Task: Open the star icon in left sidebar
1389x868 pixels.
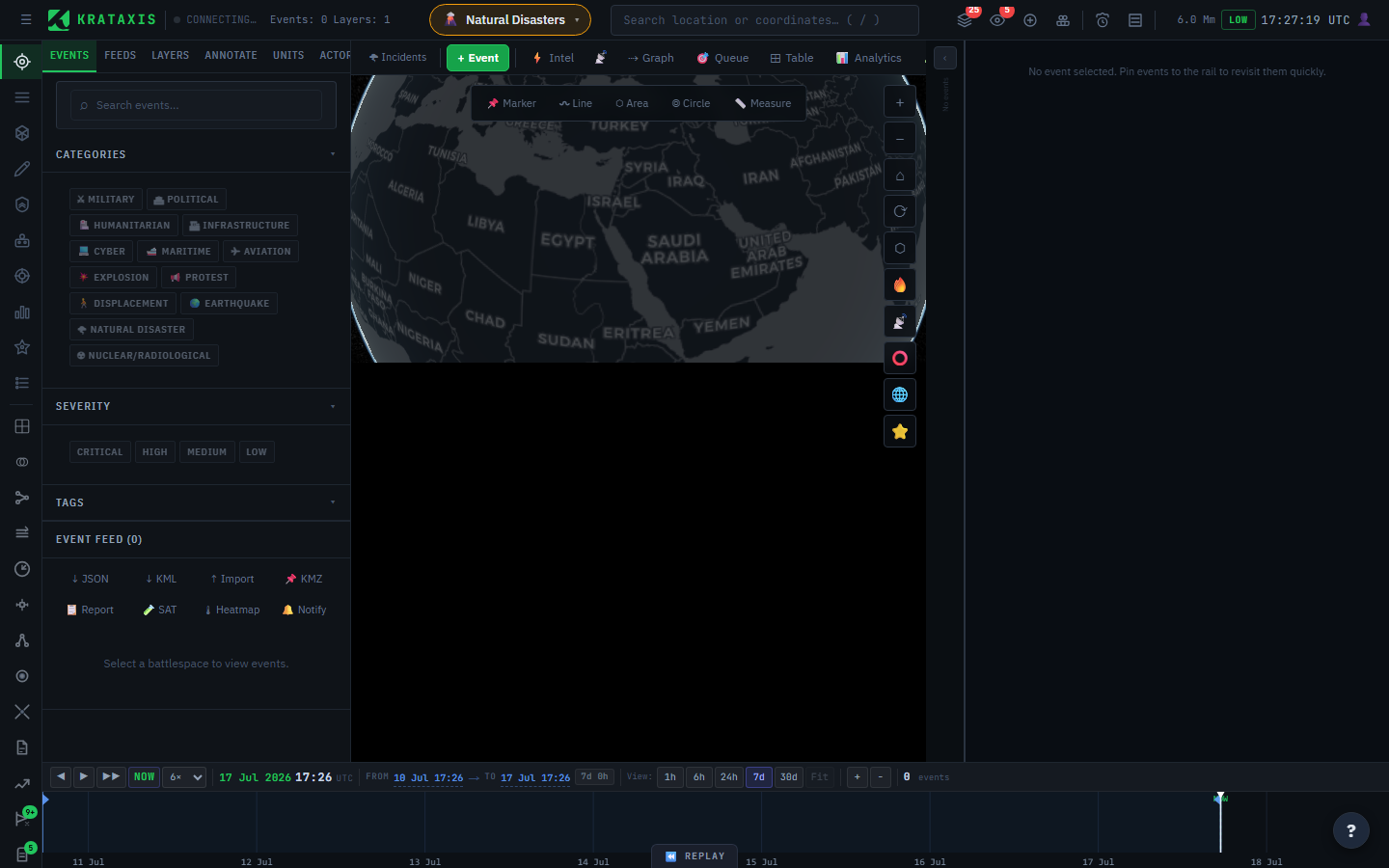Action: click(21, 347)
